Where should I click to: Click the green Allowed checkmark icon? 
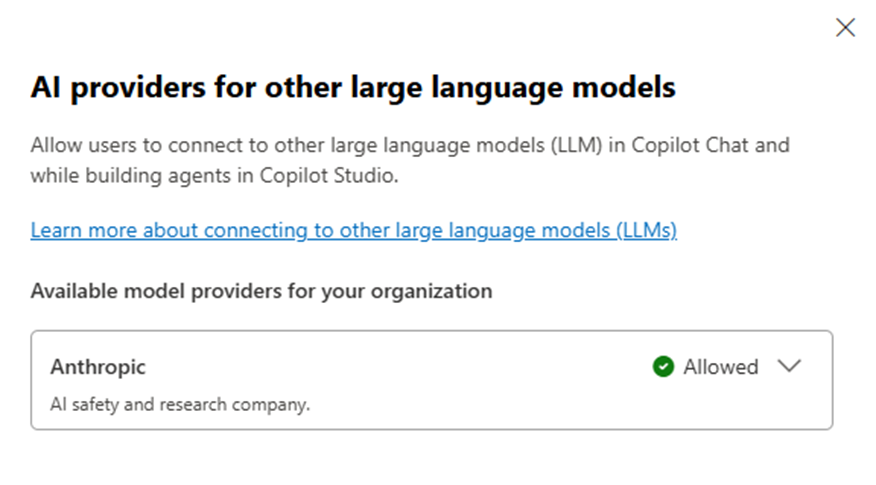(662, 367)
